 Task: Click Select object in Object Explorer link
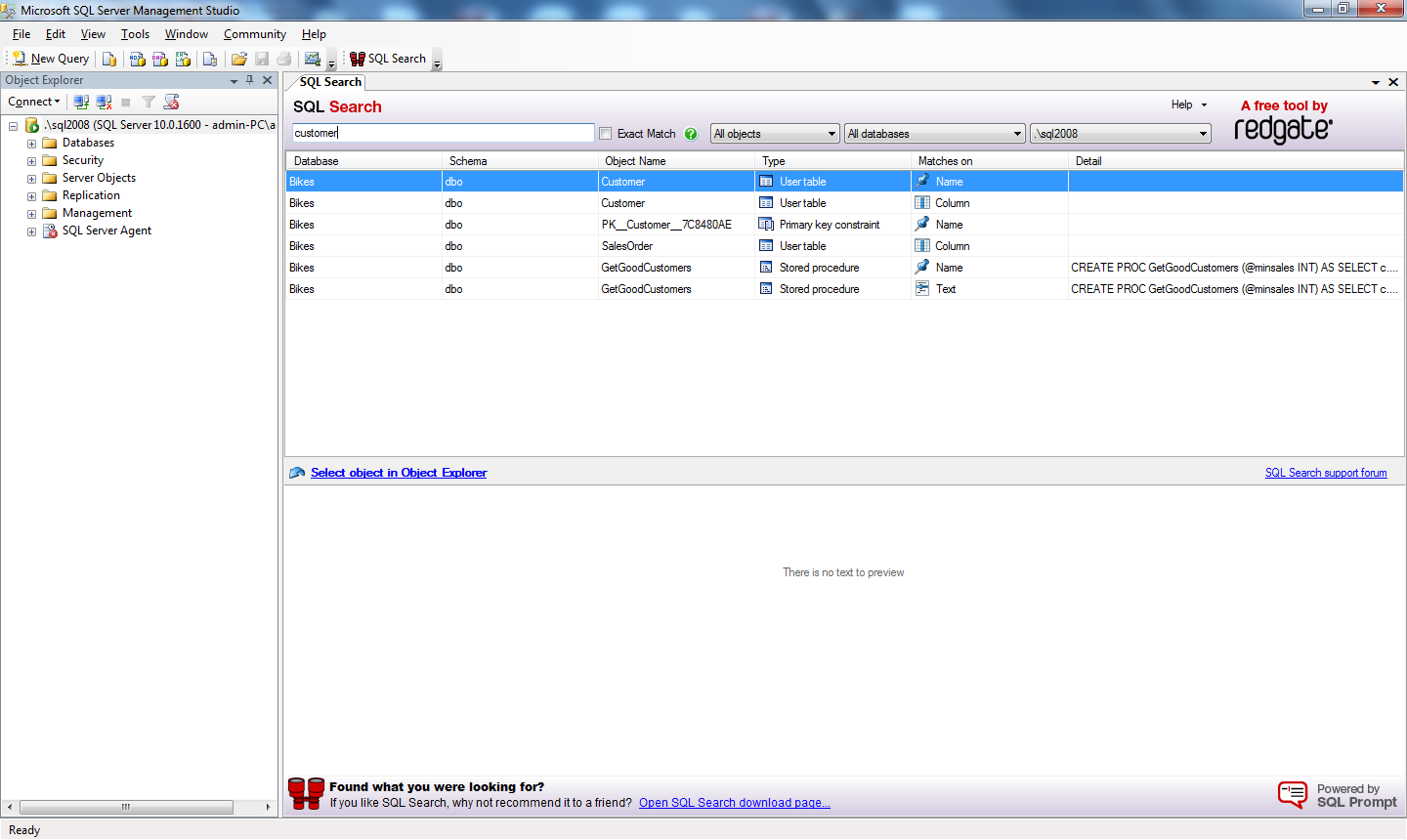tap(399, 473)
